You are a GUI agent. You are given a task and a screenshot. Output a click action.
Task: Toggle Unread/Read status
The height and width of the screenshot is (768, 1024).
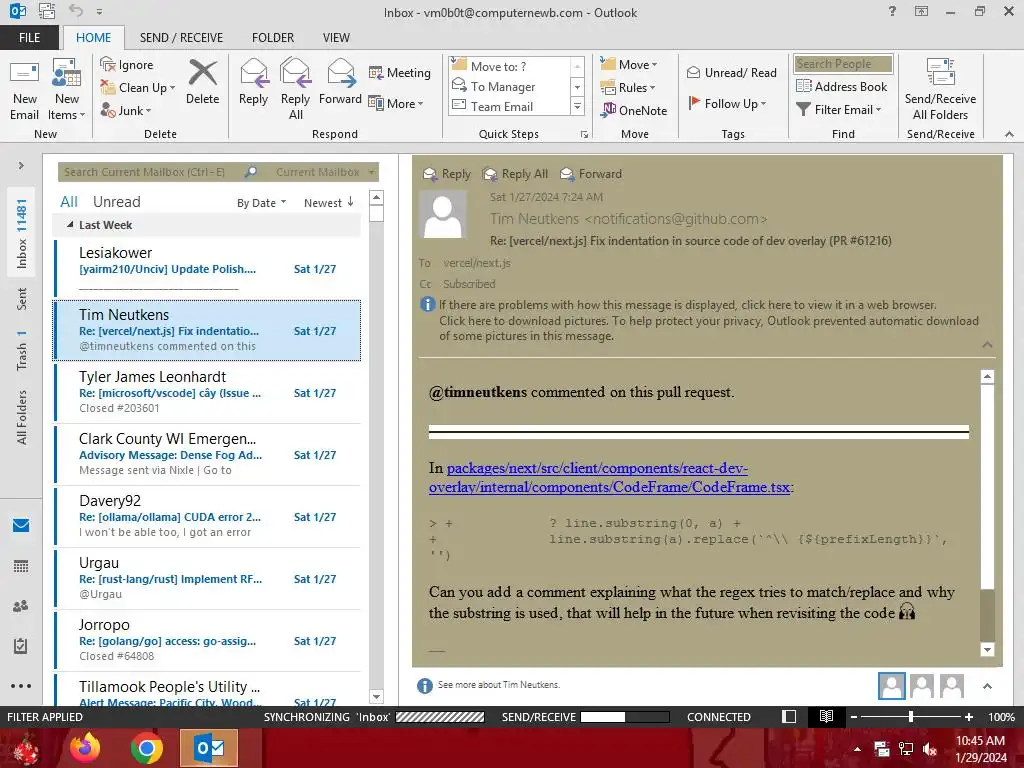[x=731, y=72]
